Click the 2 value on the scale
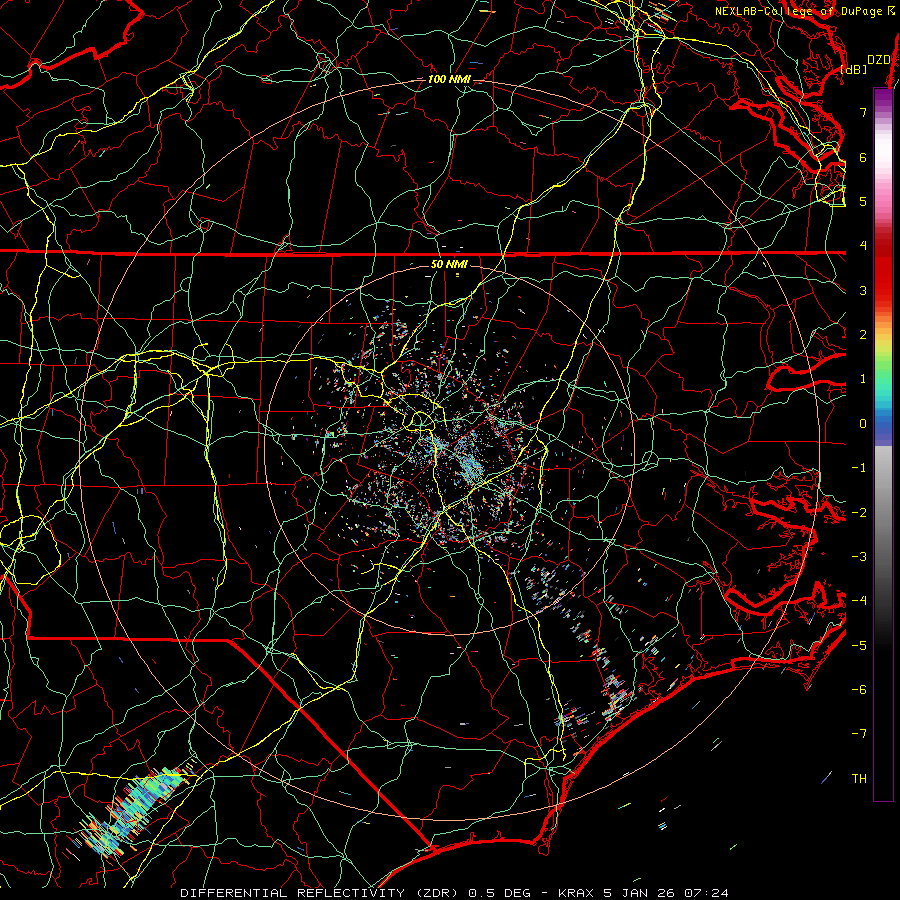Screen dimensions: 900x900 click(x=863, y=335)
